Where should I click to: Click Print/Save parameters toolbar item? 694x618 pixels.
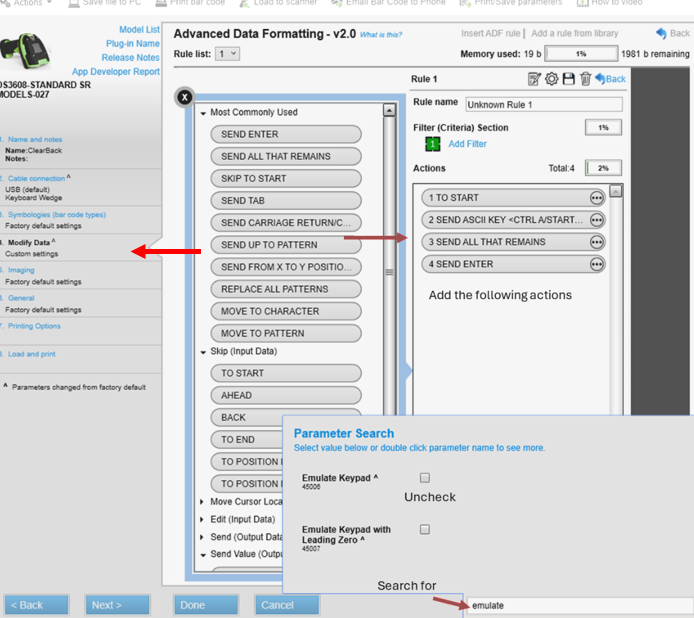(x=510, y=3)
